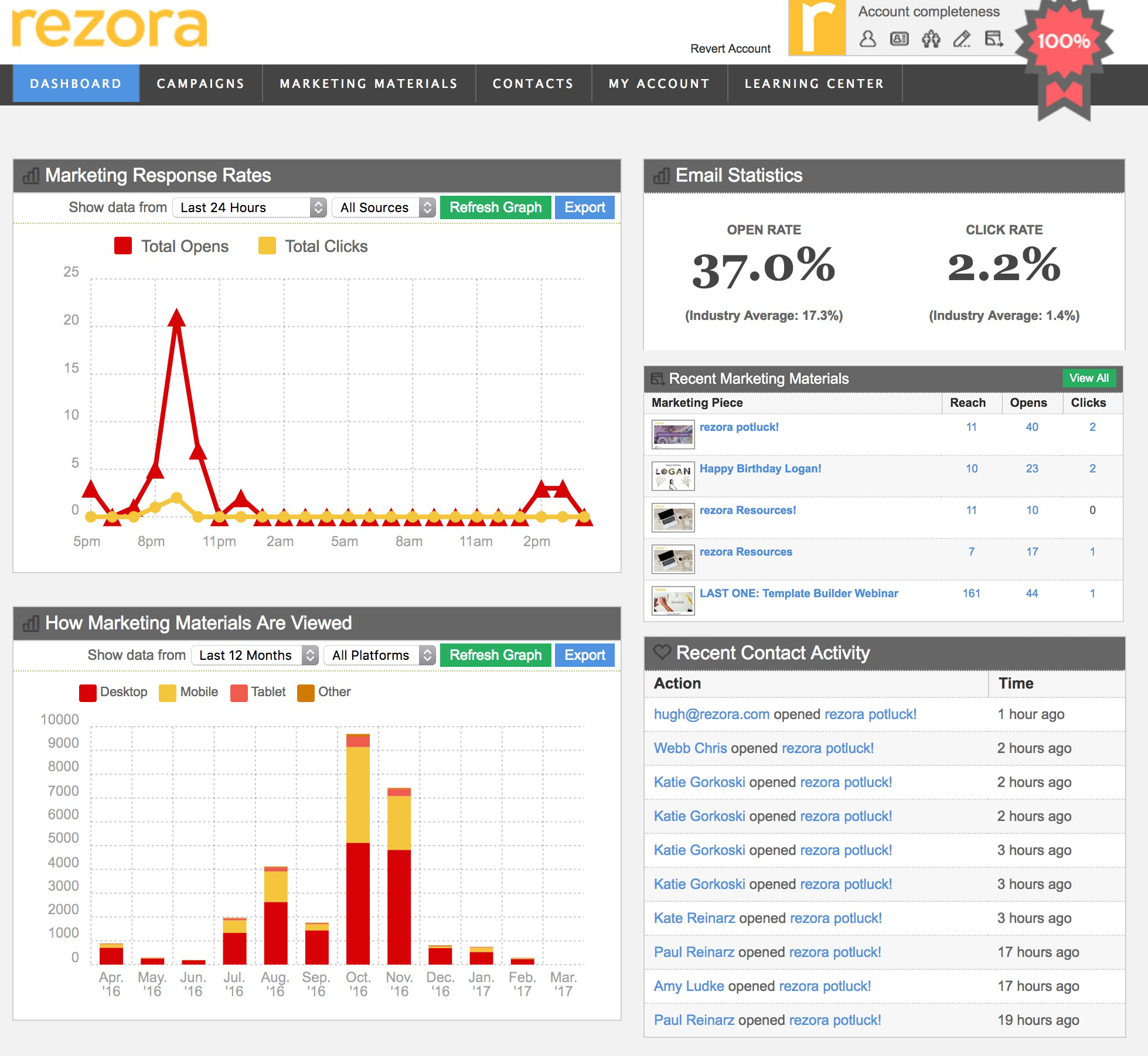Click the Recent Marketing Materials header icon
This screenshot has height=1056, width=1148.
658,379
